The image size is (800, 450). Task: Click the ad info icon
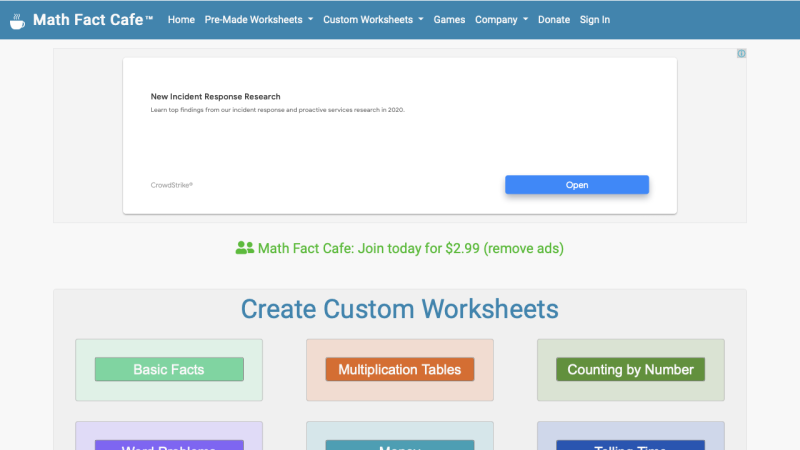tap(741, 54)
